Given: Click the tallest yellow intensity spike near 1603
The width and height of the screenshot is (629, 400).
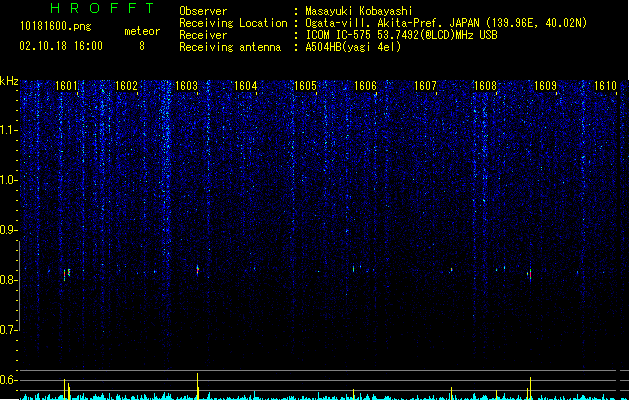Looking at the screenshot, I should 197,386.
